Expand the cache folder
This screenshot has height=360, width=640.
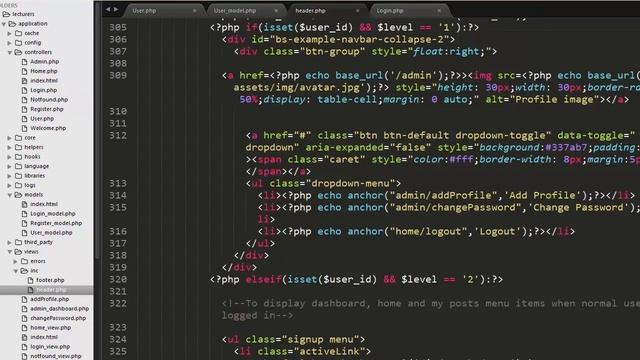tap(9, 33)
